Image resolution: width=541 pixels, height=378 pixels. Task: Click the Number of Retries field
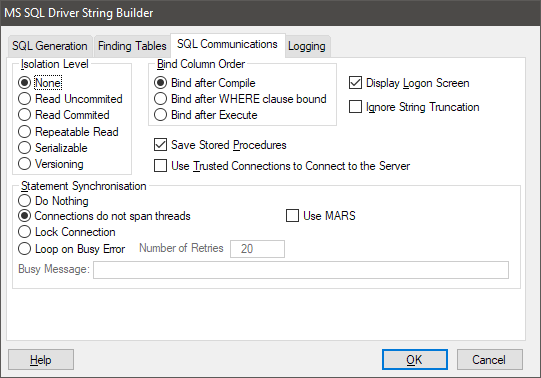click(257, 249)
